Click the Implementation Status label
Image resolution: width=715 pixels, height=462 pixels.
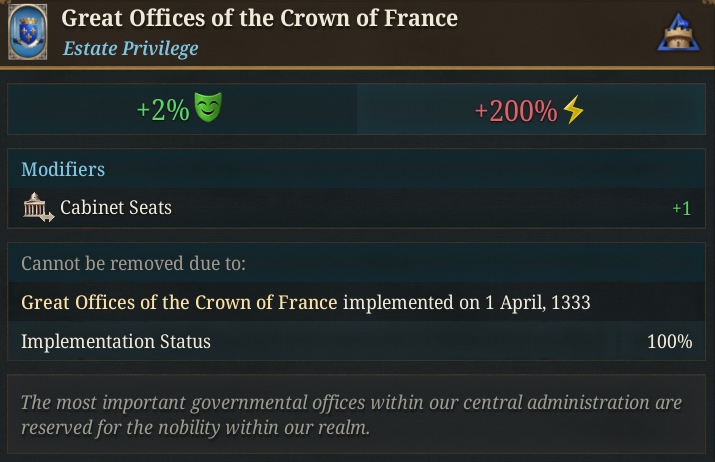click(116, 341)
